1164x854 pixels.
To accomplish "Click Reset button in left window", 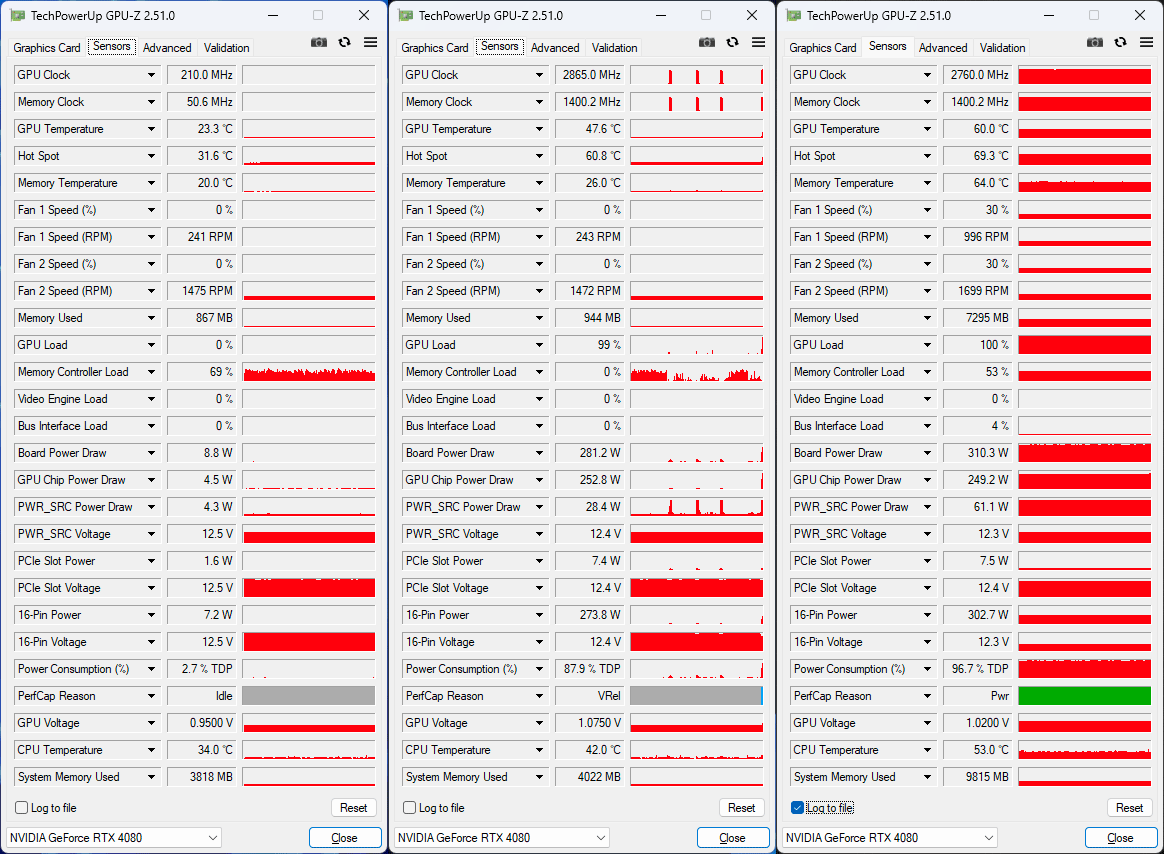I will point(353,807).
